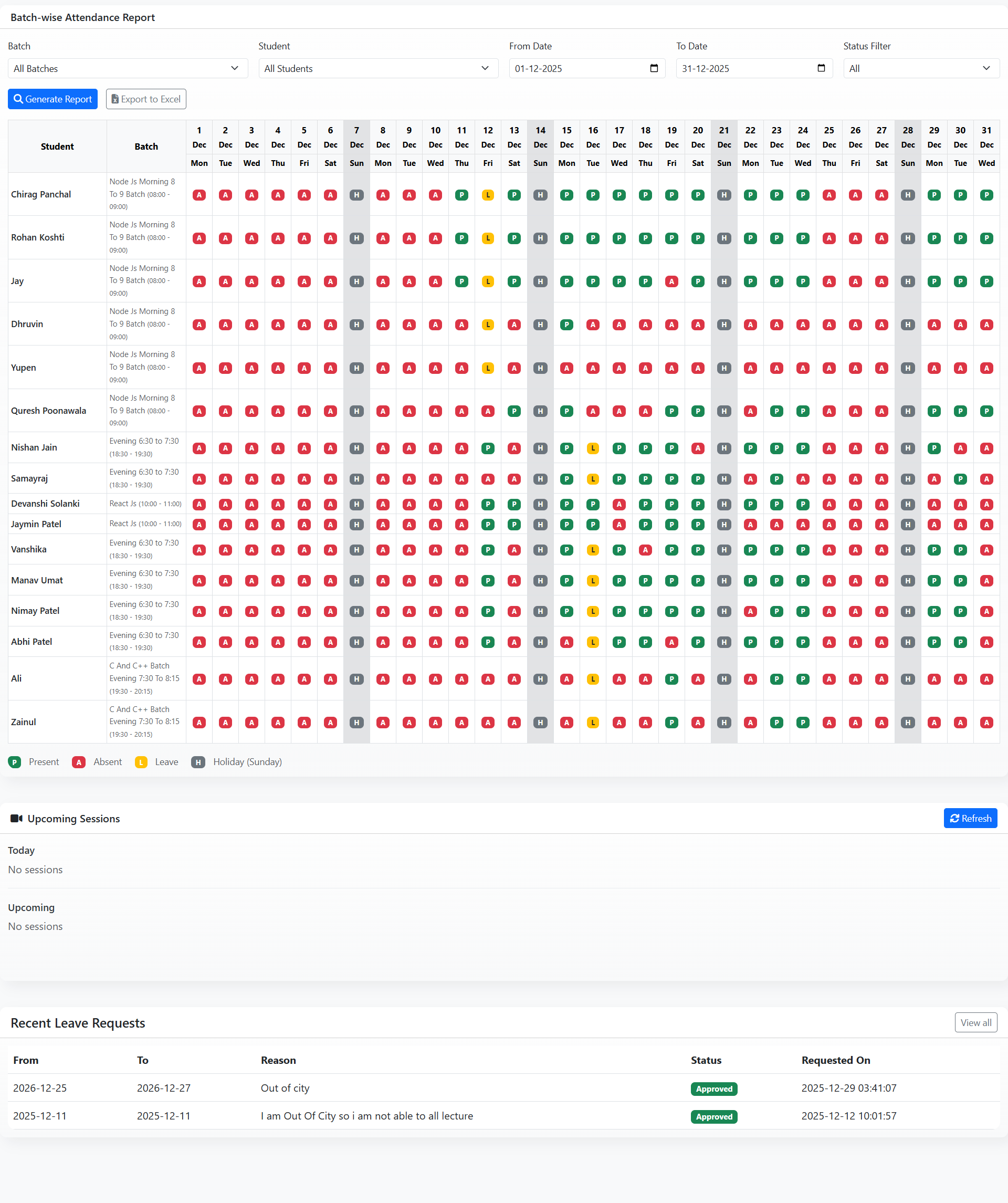Viewport: 1008px width, 1203px height.
Task: Click green Present legend icon below table
Action: (15, 762)
